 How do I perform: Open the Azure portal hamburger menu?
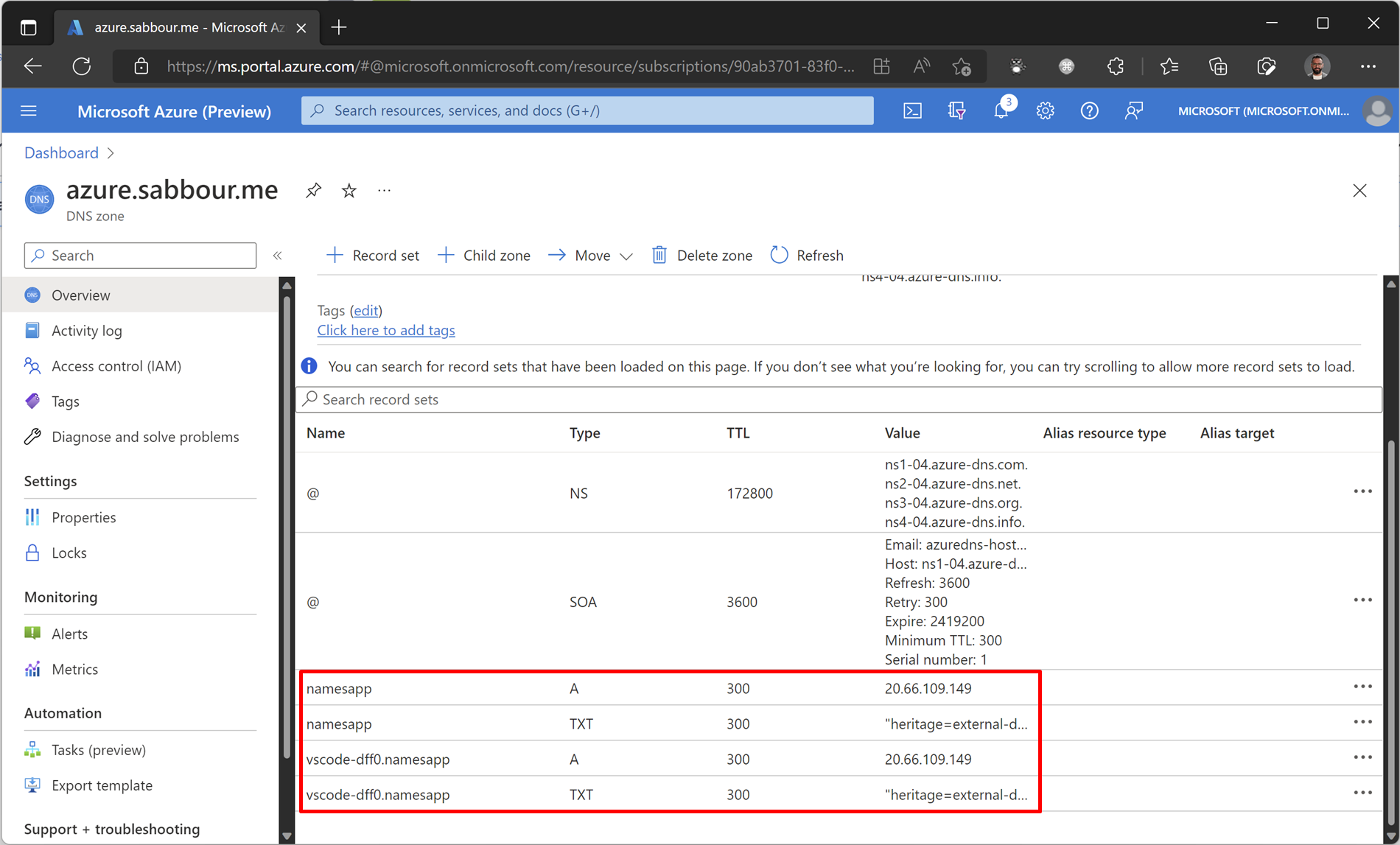29,111
